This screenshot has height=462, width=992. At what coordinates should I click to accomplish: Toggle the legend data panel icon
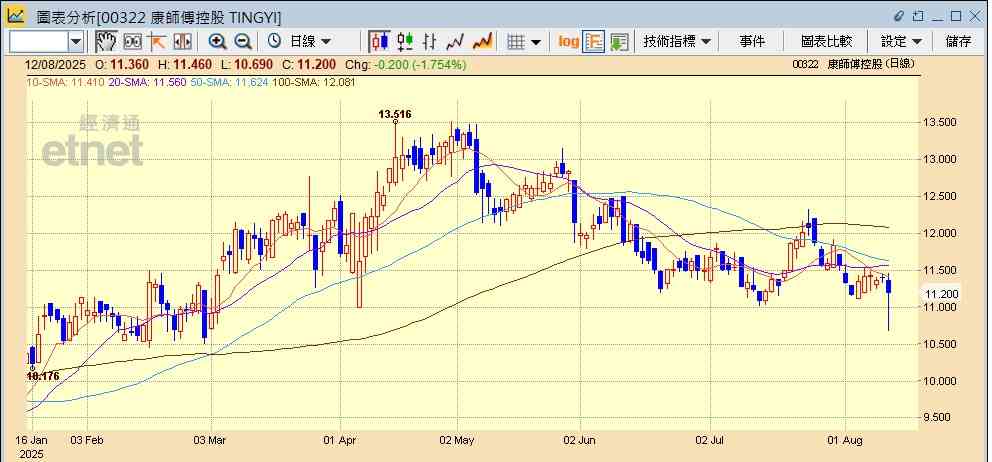click(593, 42)
